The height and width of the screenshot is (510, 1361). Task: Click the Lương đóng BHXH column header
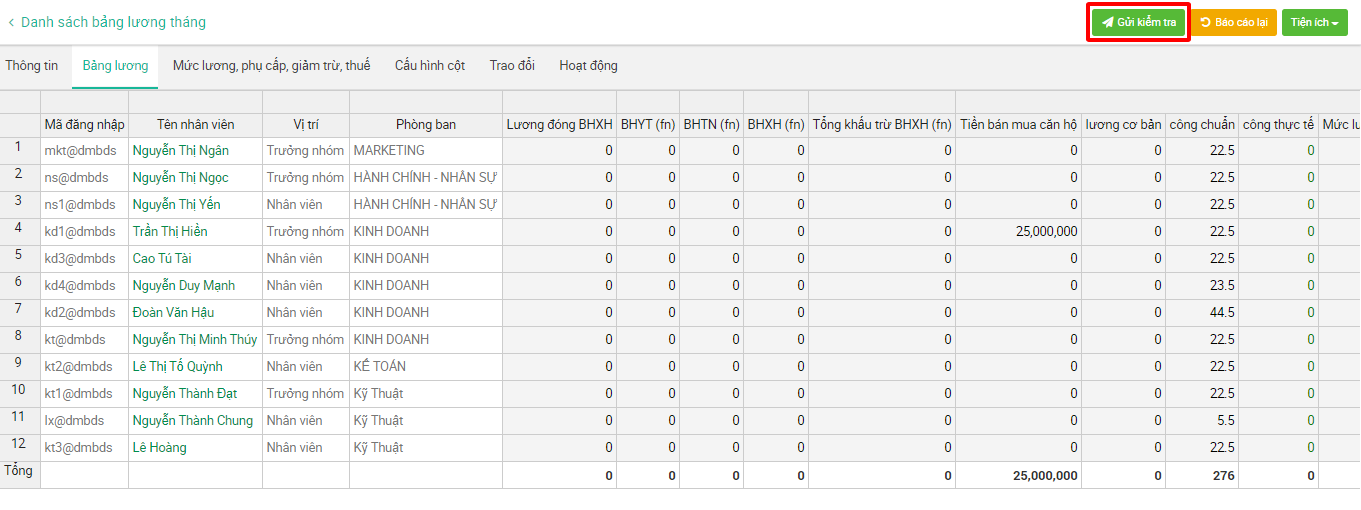[559, 125]
